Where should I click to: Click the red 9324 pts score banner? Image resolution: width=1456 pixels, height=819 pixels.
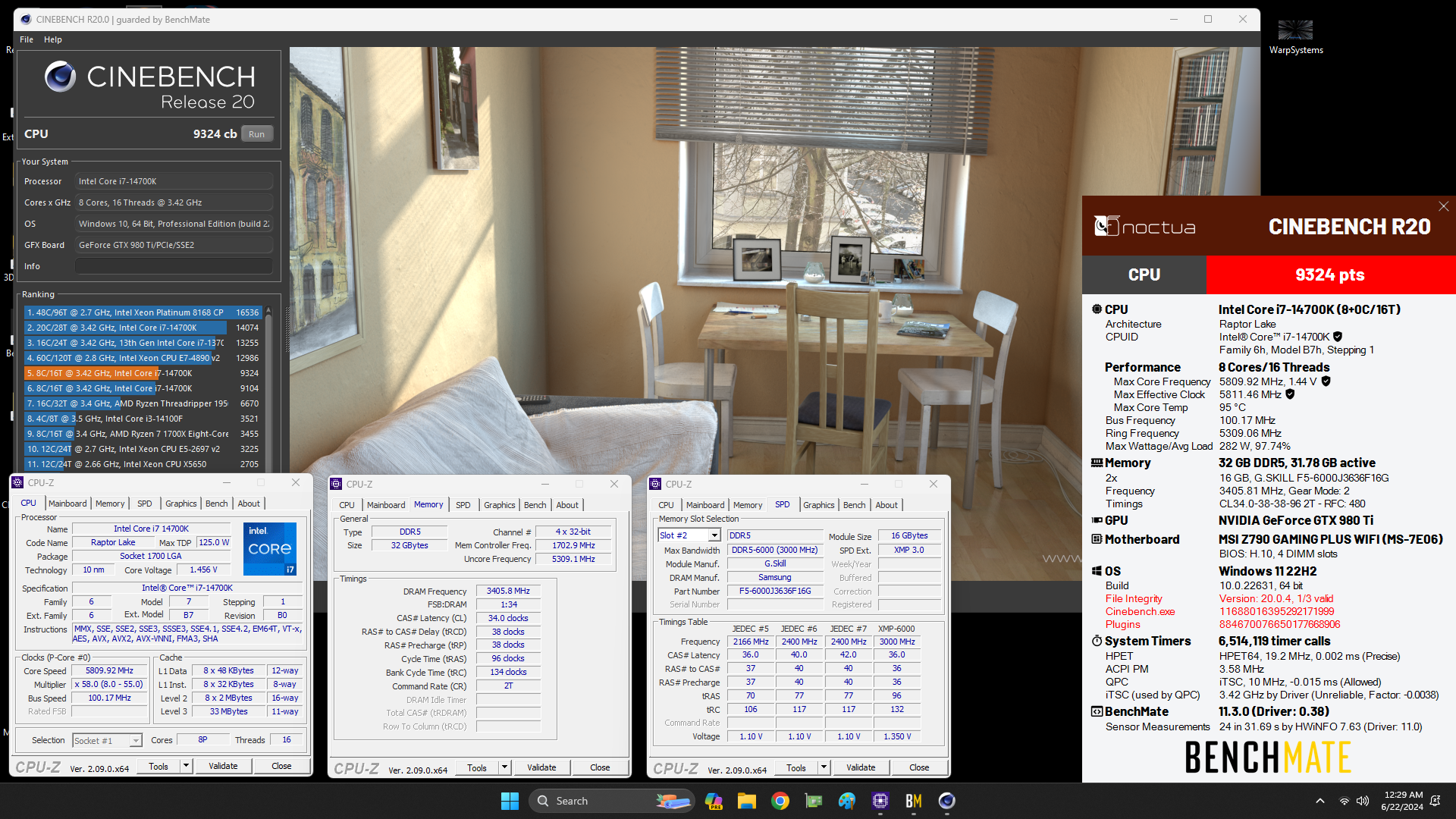(x=1330, y=275)
